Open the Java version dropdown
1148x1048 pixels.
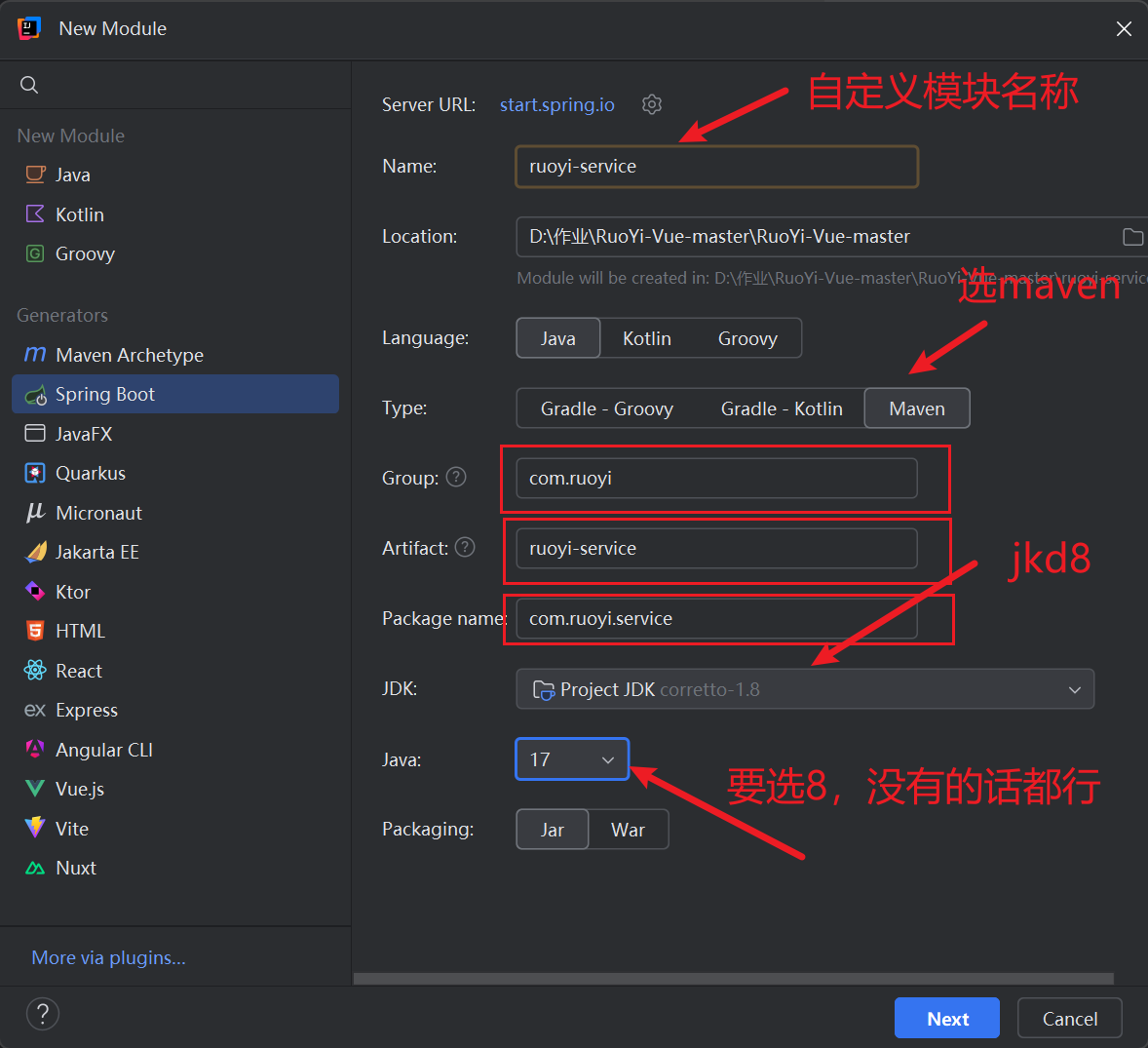click(x=572, y=759)
